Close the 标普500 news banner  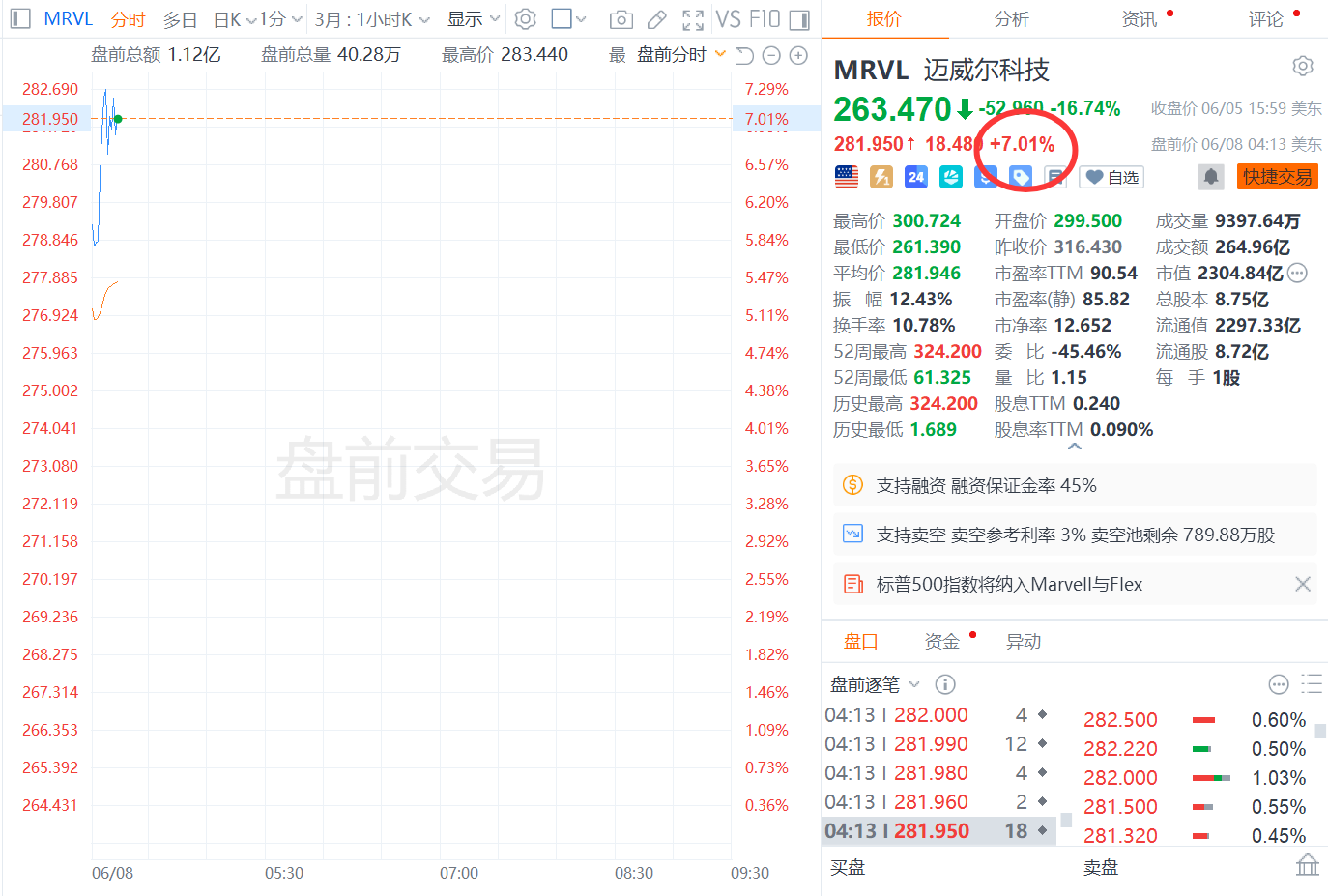[1303, 584]
